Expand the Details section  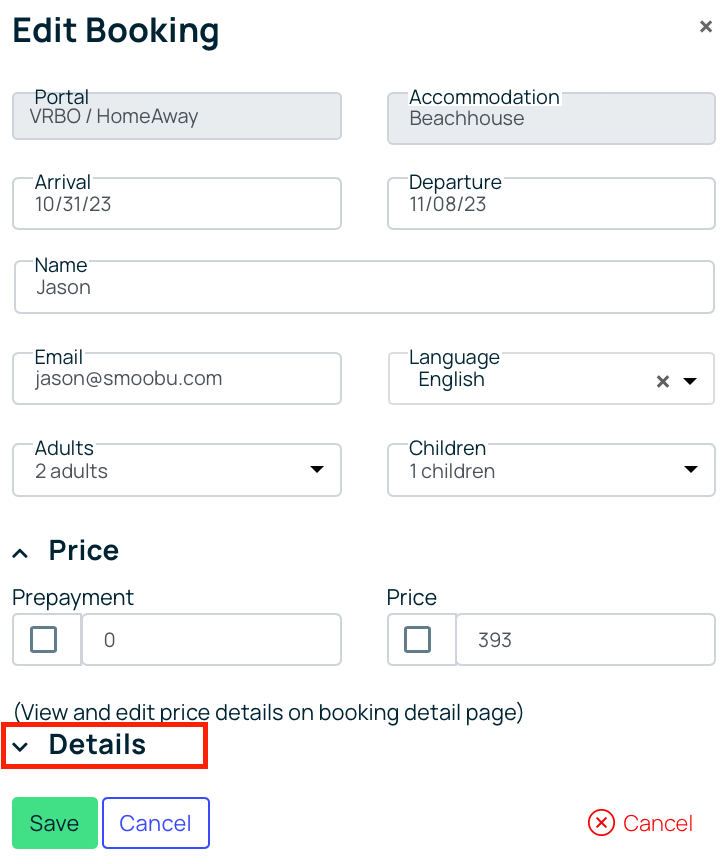pyautogui.click(x=97, y=744)
